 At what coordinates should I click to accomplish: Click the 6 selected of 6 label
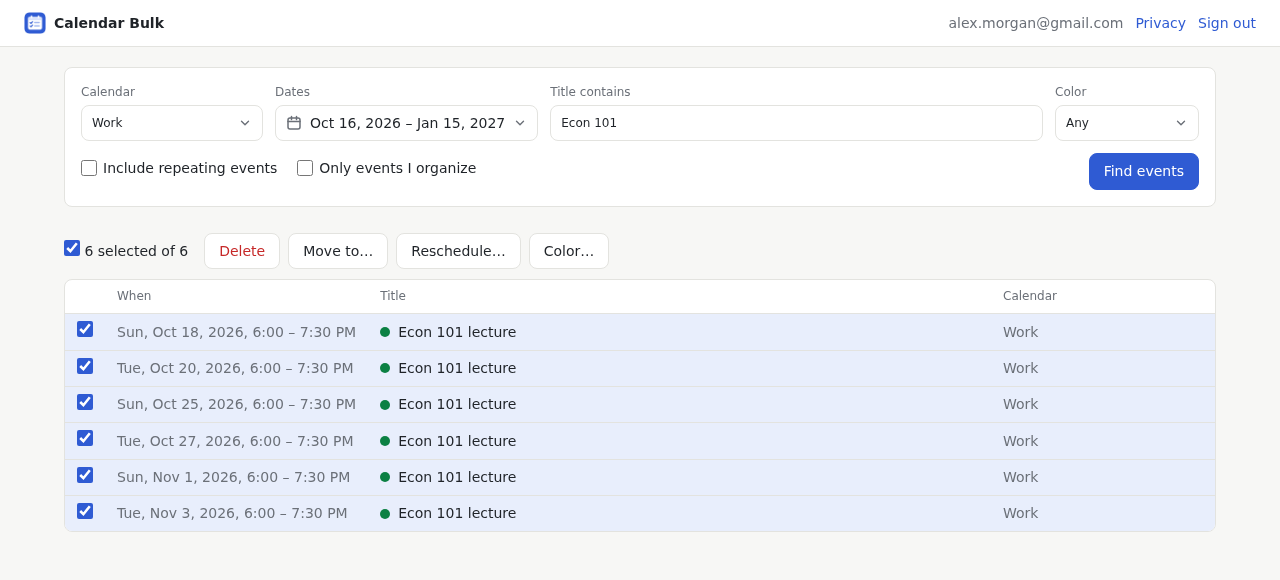(136, 251)
